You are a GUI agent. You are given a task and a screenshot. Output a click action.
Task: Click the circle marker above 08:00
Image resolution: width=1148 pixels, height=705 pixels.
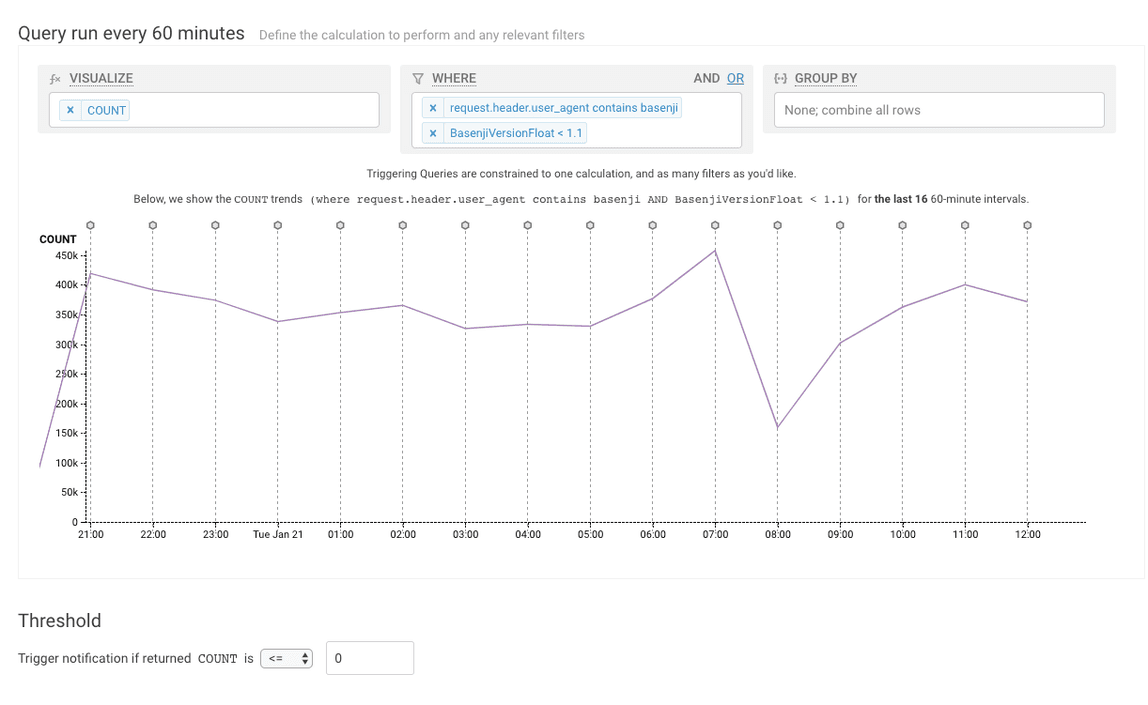click(x=777, y=225)
